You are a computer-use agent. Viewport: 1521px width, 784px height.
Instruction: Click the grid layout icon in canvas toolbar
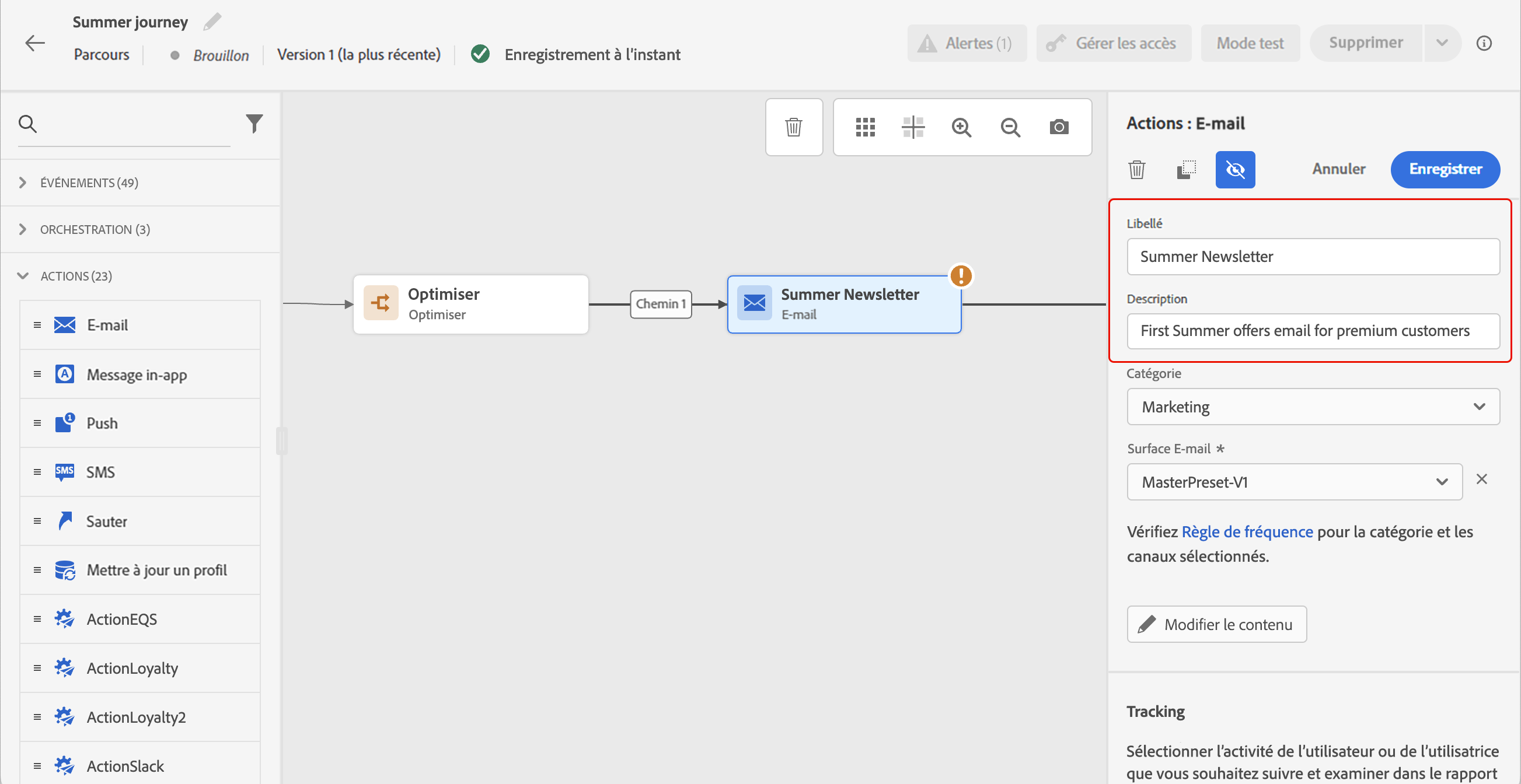click(x=865, y=127)
